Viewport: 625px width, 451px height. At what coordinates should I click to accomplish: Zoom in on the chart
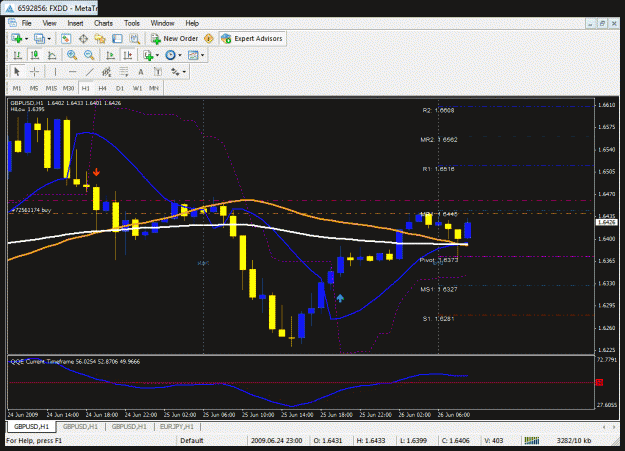(72, 55)
